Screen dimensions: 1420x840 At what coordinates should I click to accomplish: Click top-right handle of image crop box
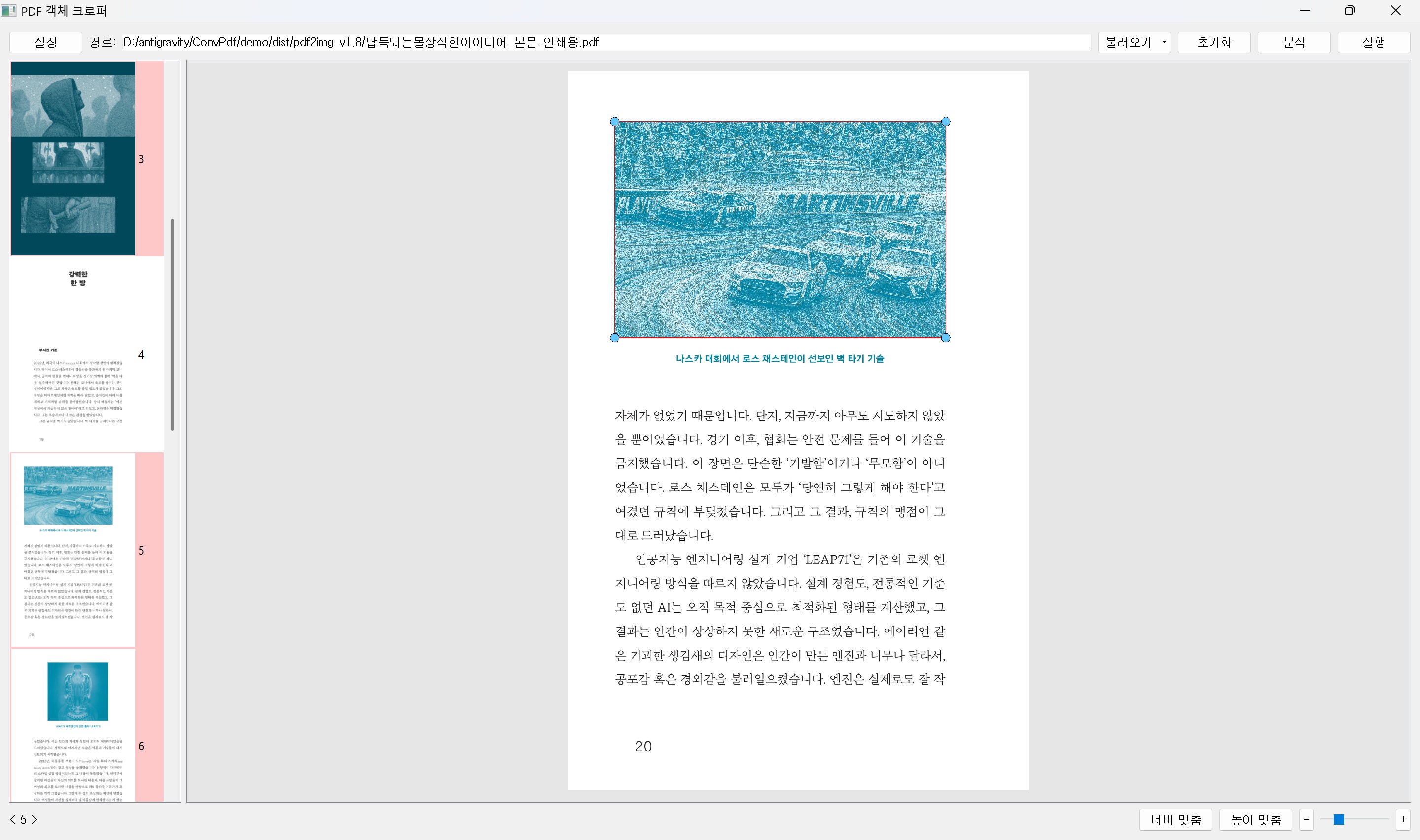coord(946,122)
